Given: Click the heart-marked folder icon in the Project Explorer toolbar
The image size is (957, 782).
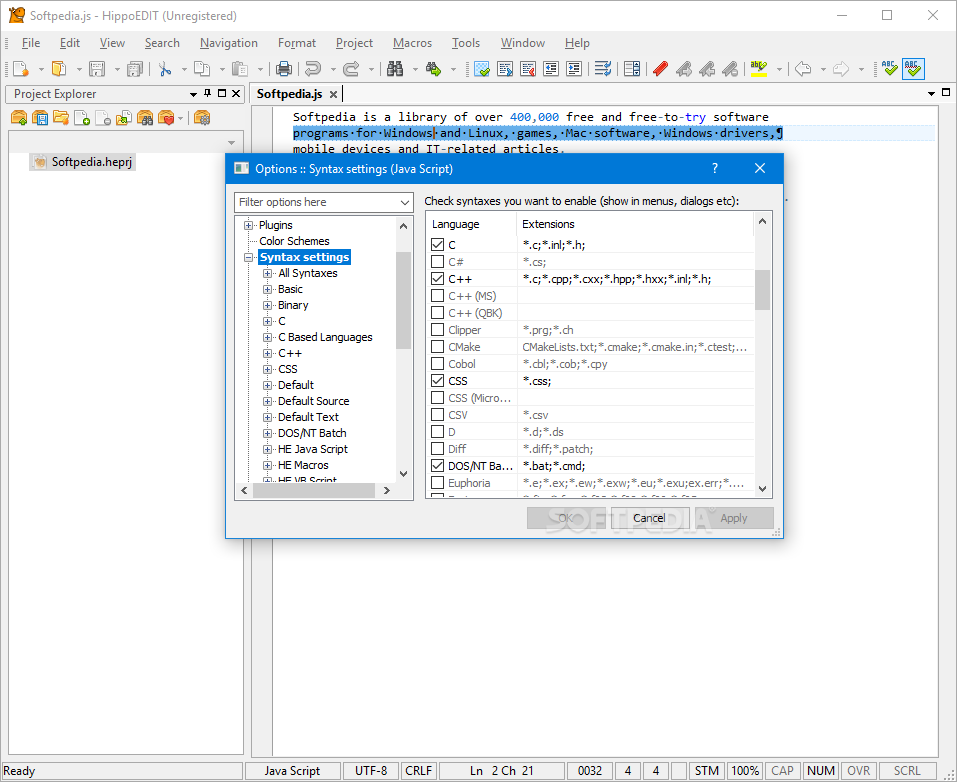Looking at the screenshot, I should tap(166, 117).
